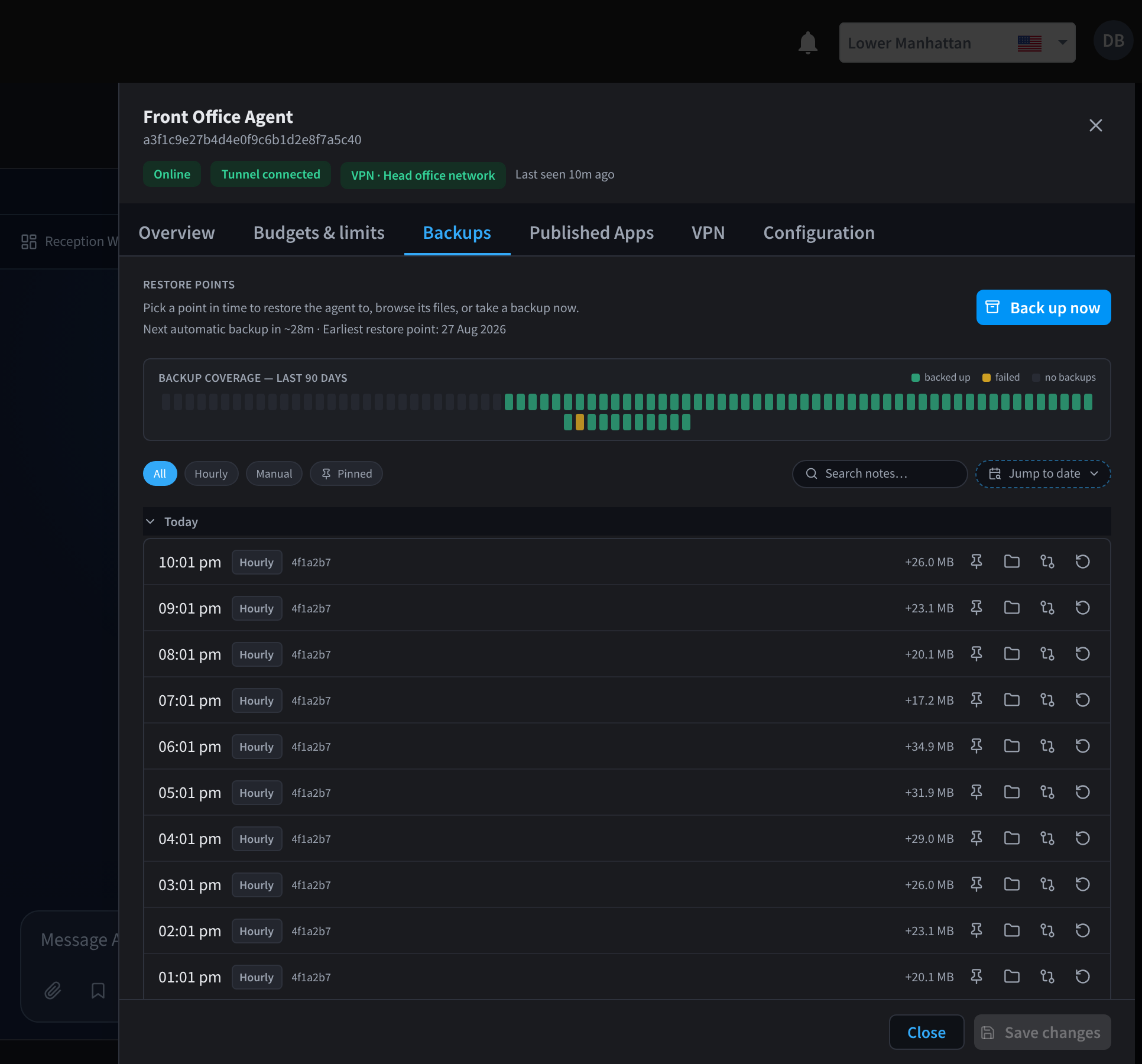
Task: Restore the 10:01 pm backup
Action: 1083,562
